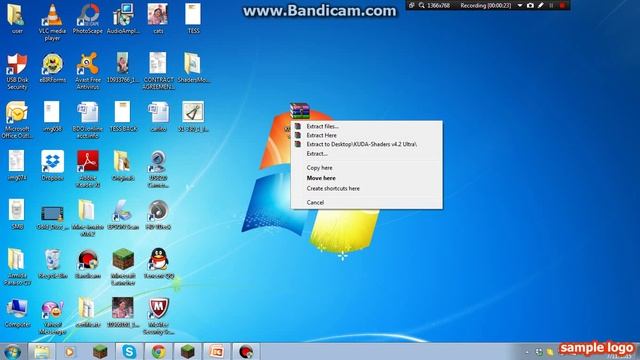640x360 pixels.
Task: Select the Dropbox desktop shortcut
Action: pos(52,166)
